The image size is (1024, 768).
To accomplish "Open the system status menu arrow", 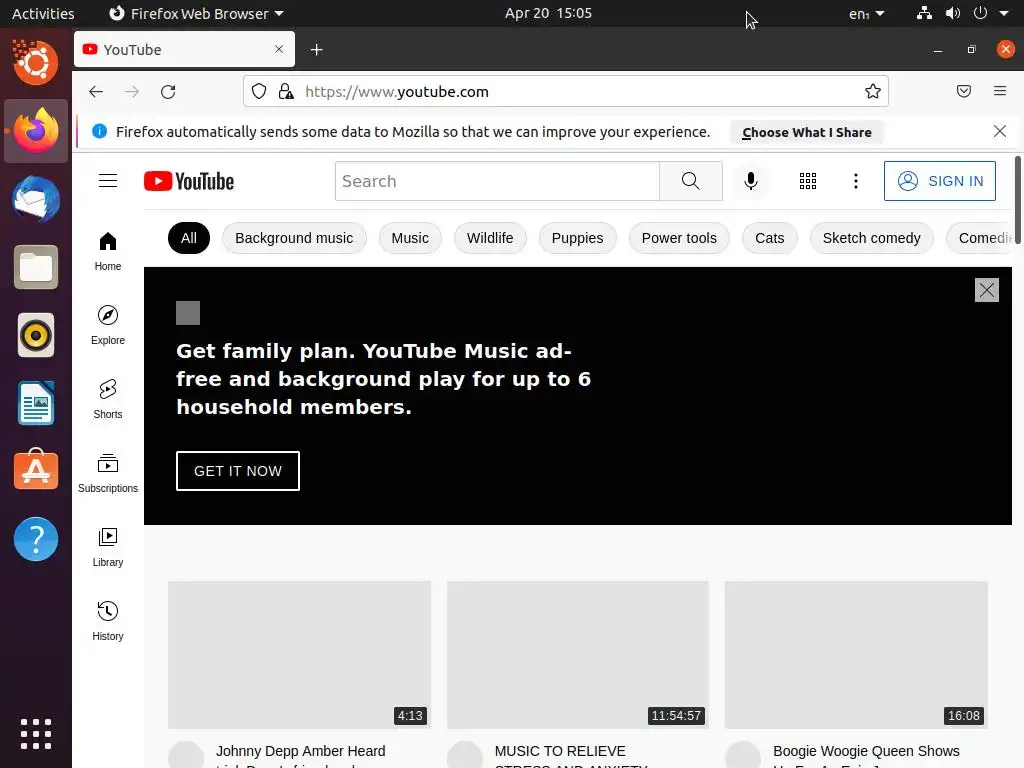I will tap(1004, 13).
